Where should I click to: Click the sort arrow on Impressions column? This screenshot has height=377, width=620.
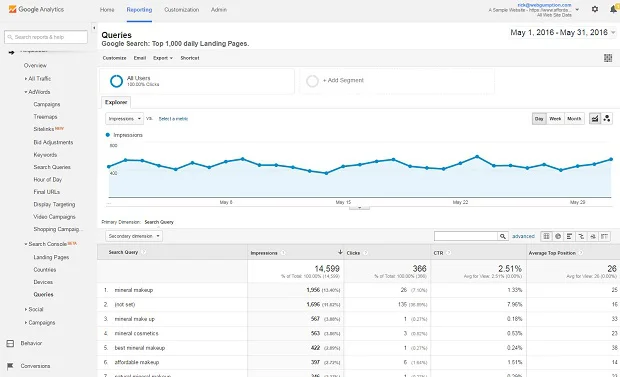340,252
